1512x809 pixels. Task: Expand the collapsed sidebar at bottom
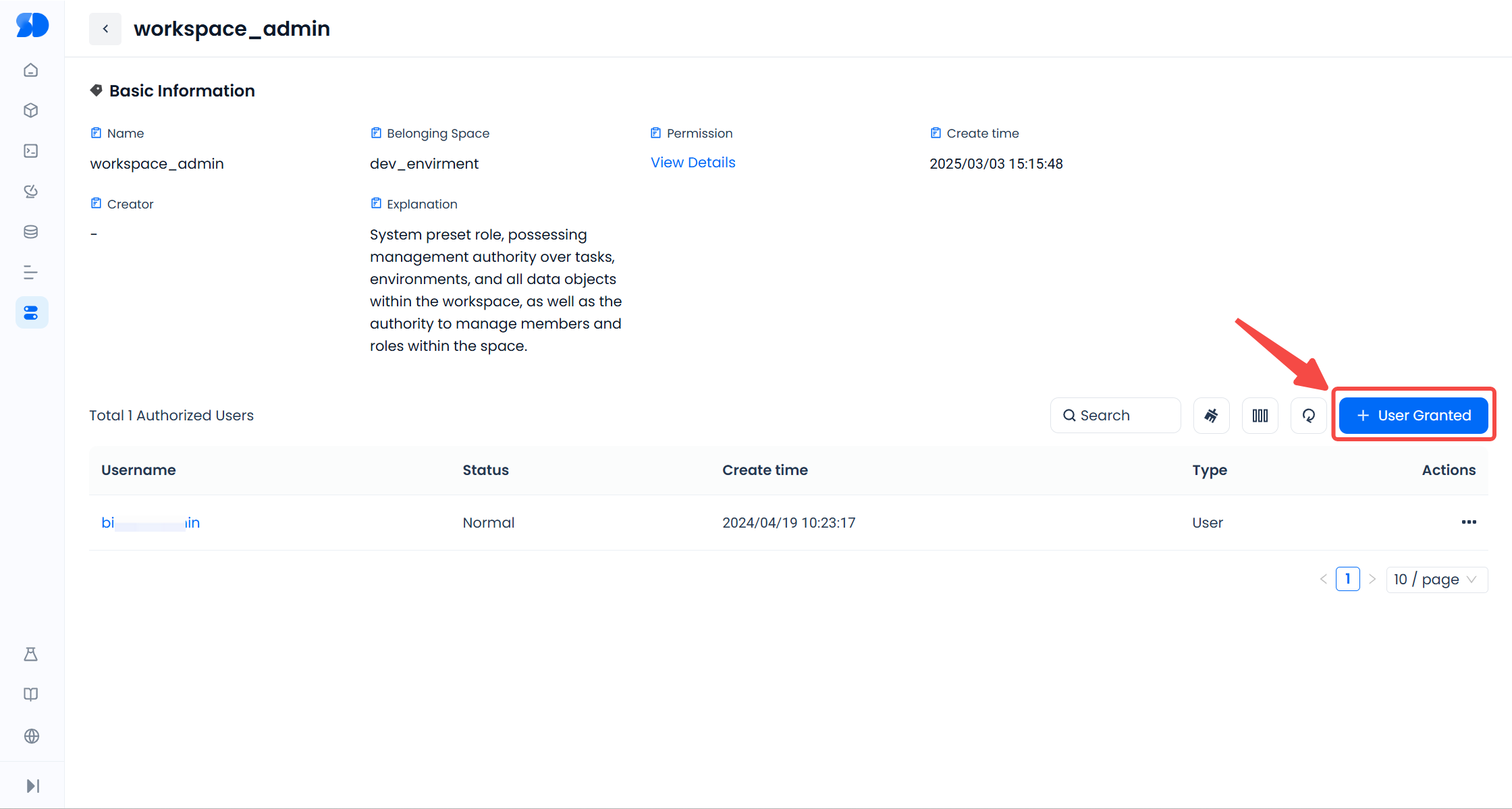tap(32, 786)
